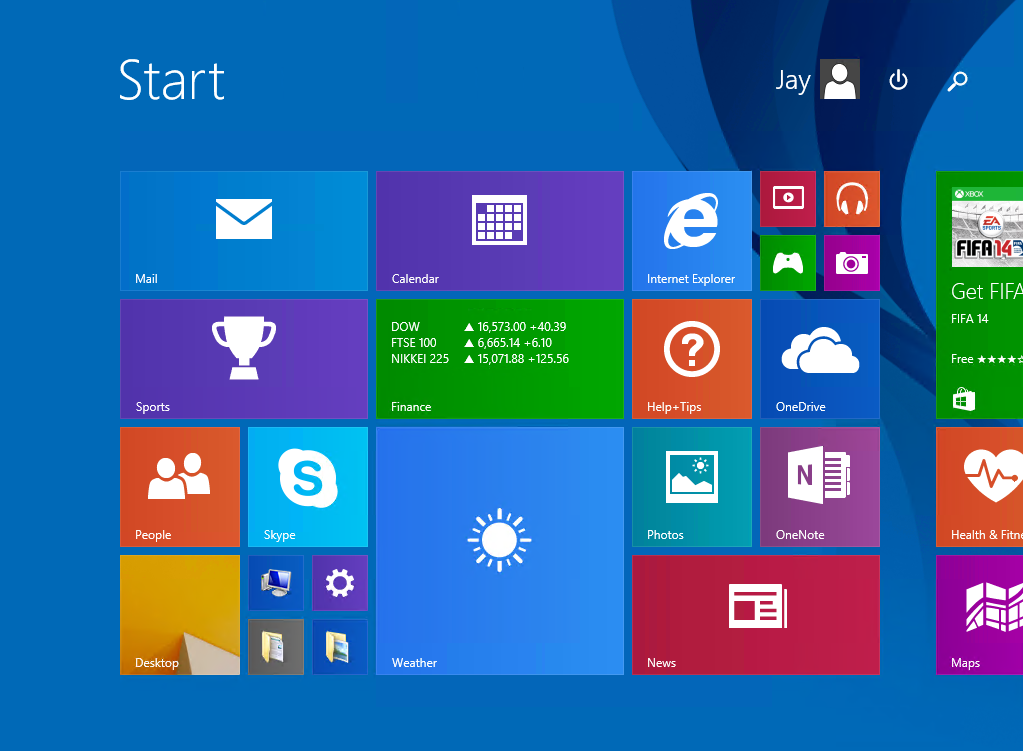Viewport: 1023px width, 751px height.
Task: Open the Jay user account menu
Action: [x=817, y=80]
